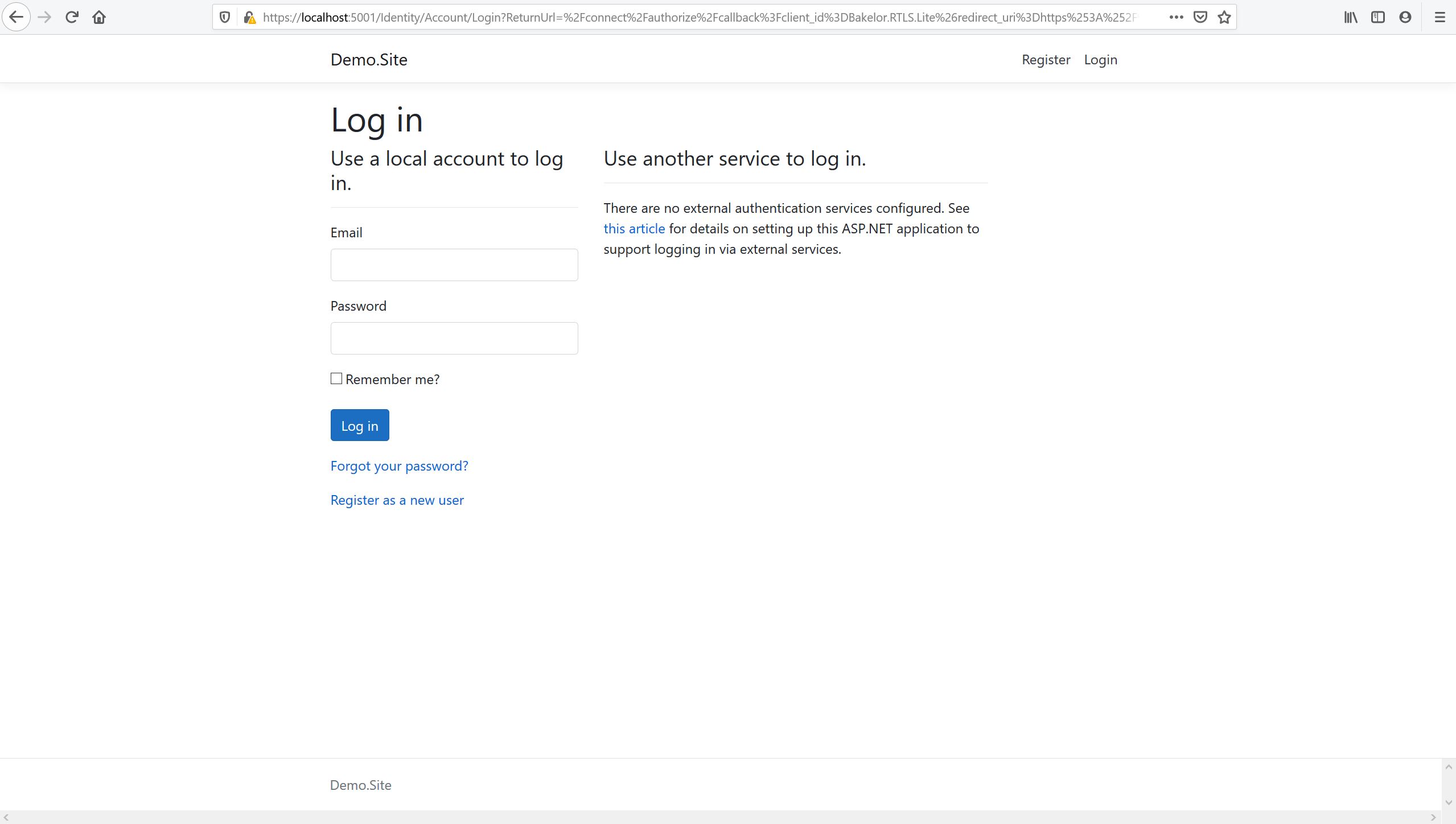Open the Firefox hamburger menu
This screenshot has width=1456, height=824.
click(x=1439, y=17)
